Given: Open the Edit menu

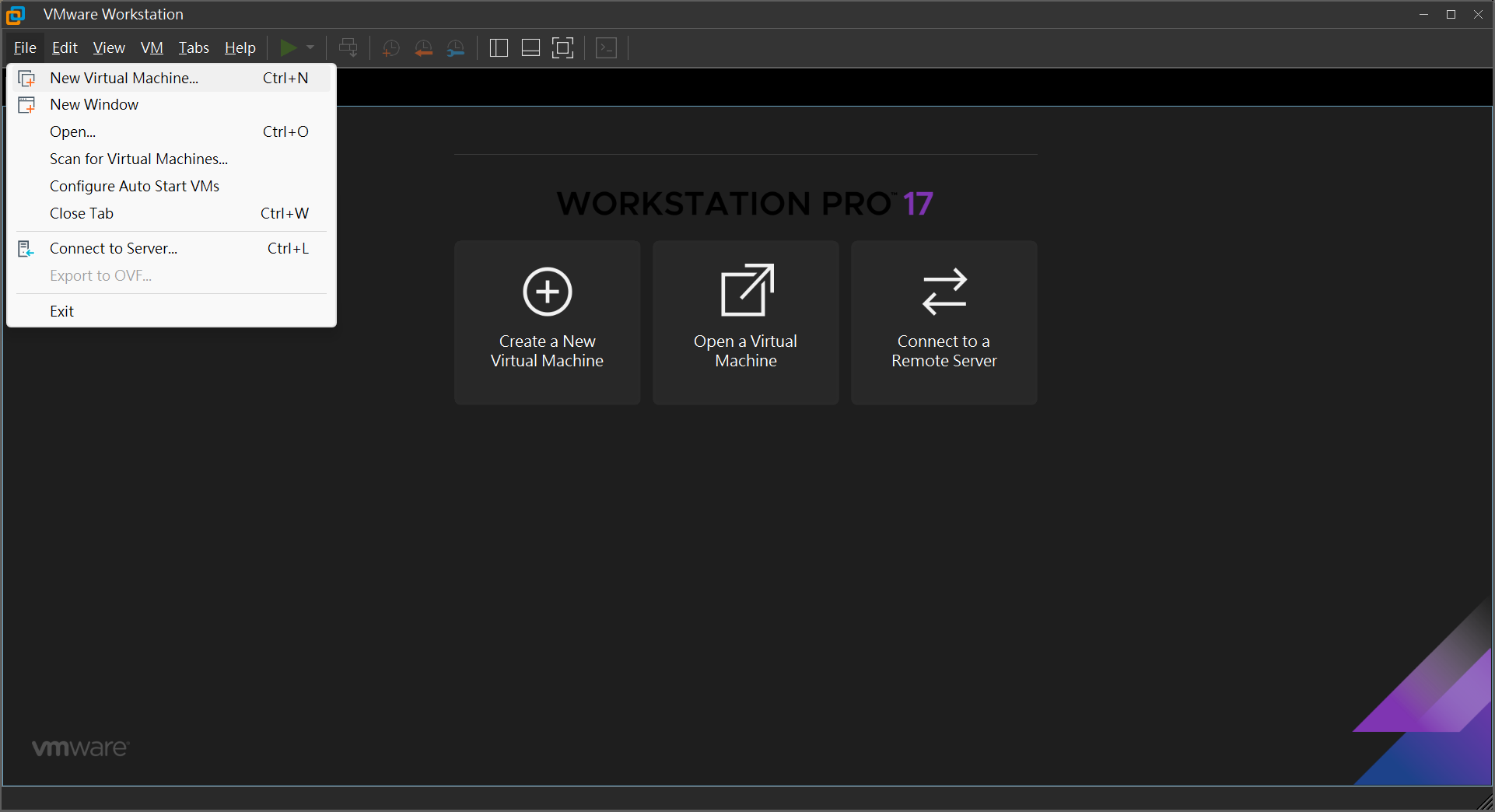Looking at the screenshot, I should [65, 48].
